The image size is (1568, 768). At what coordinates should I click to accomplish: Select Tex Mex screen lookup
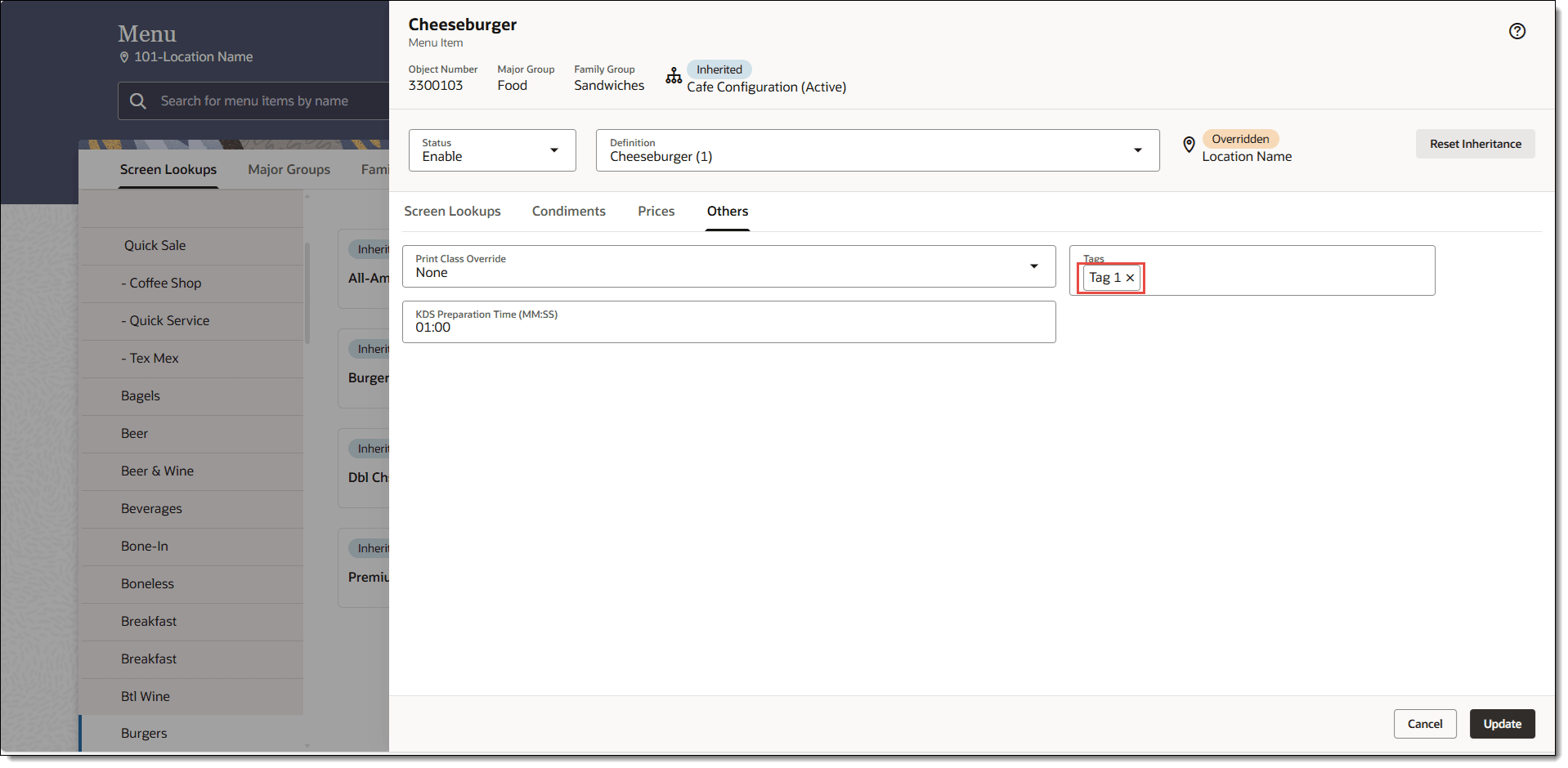pos(191,358)
